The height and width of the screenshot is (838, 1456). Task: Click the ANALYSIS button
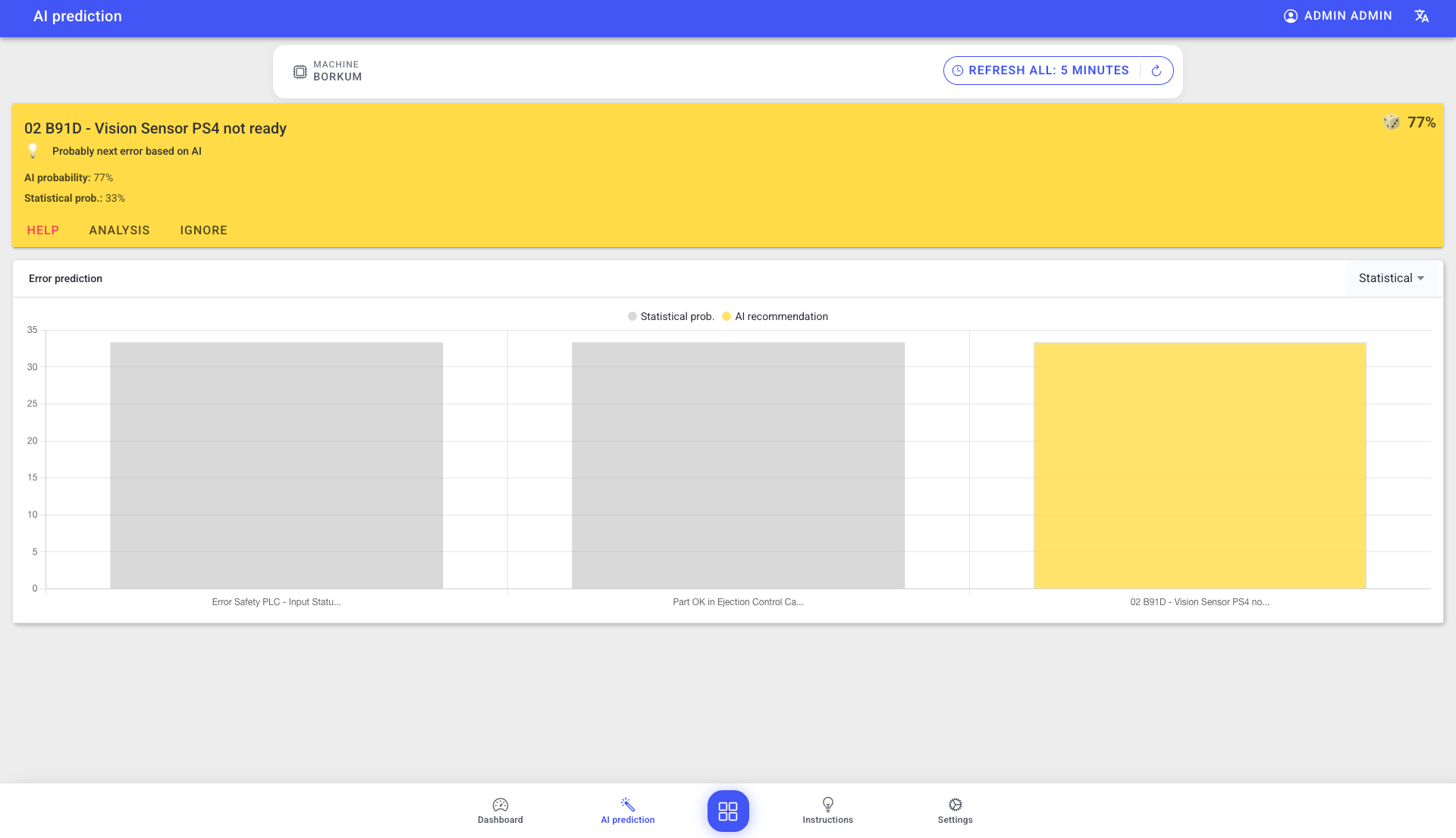(120, 231)
